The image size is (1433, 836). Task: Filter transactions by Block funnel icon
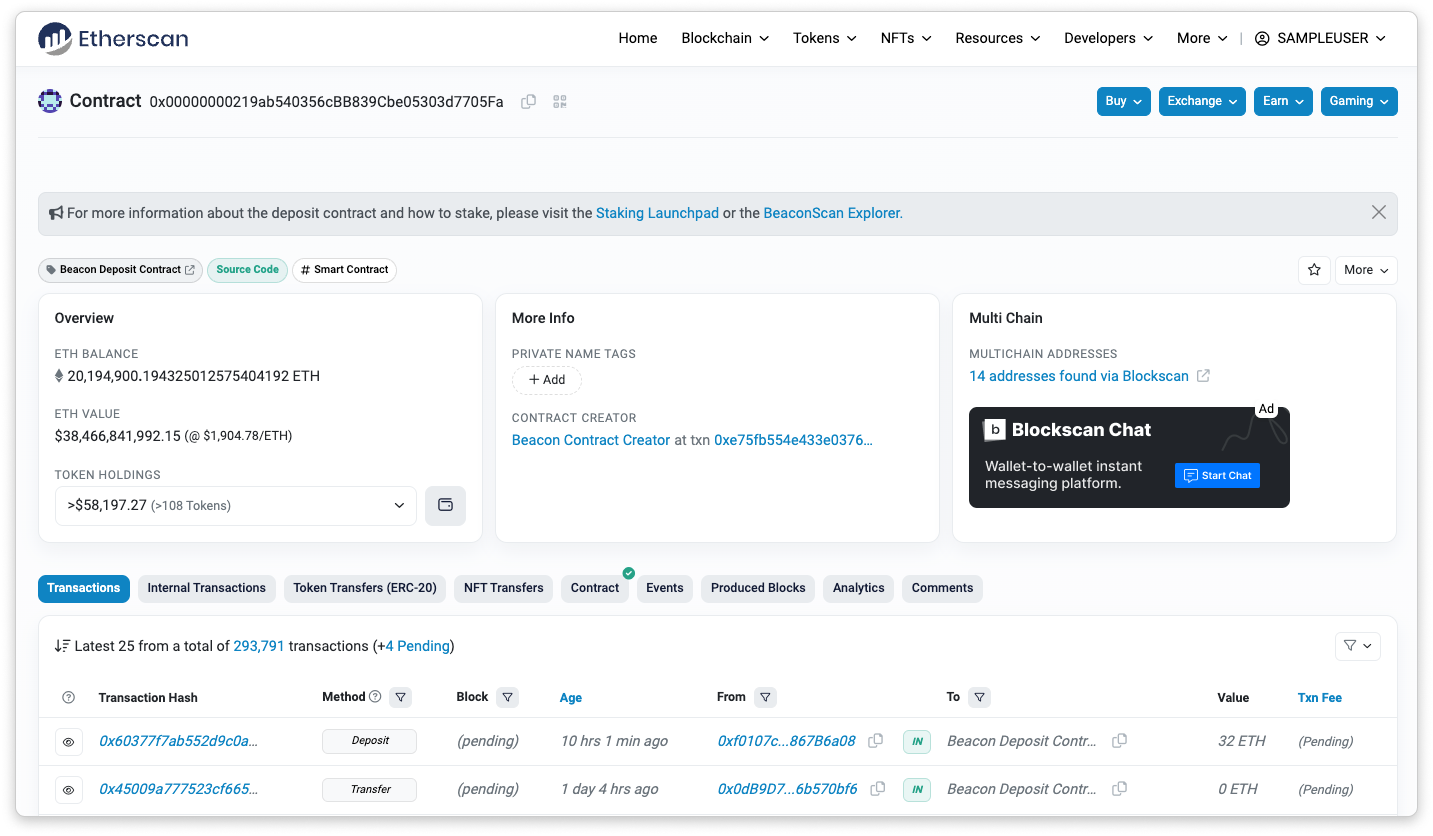click(507, 697)
